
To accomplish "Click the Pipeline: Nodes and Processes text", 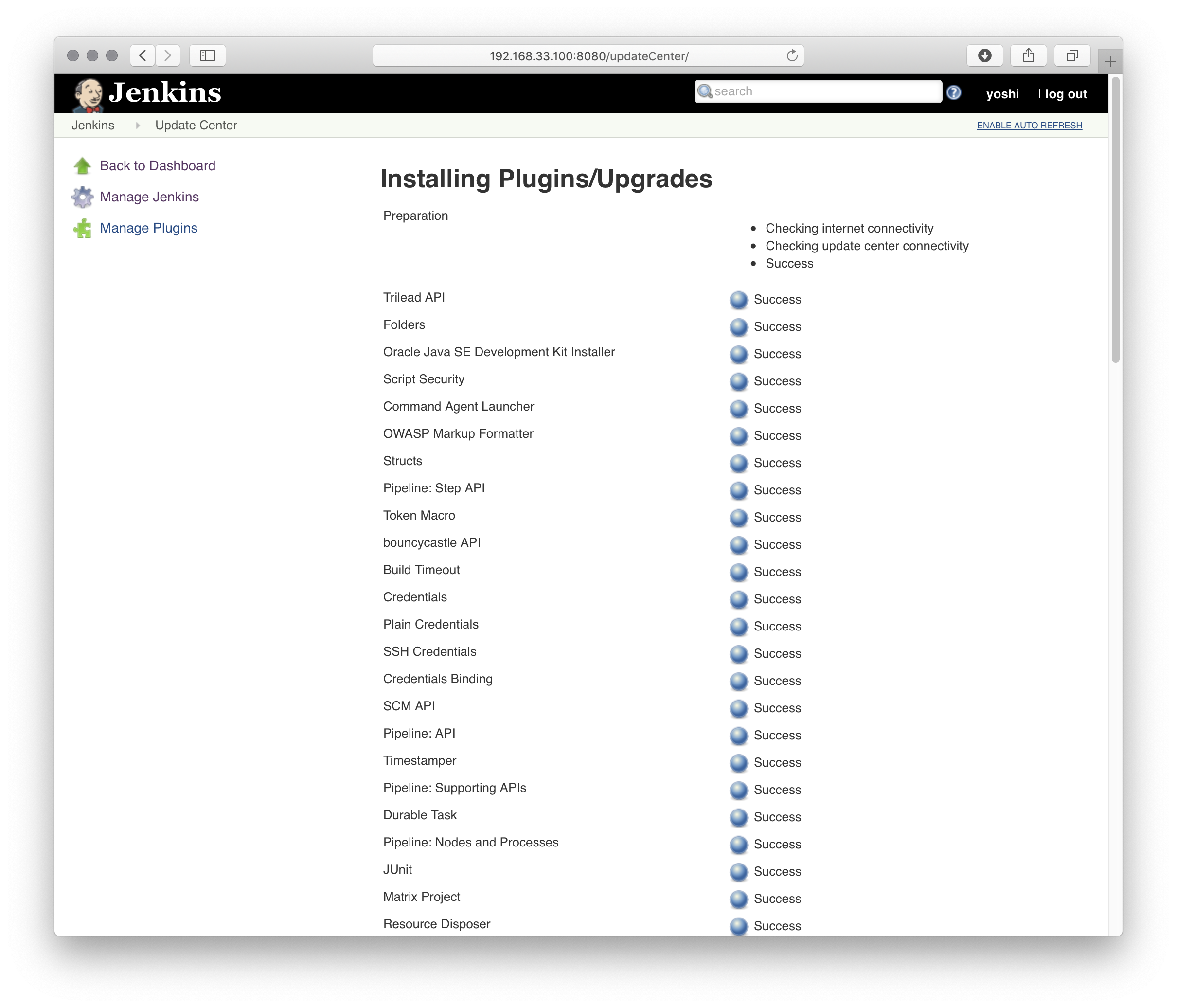I will [x=471, y=843].
